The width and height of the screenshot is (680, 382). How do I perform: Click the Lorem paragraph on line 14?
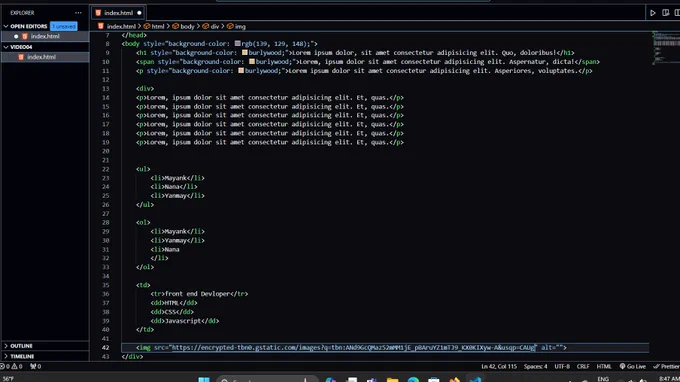[x=270, y=98]
